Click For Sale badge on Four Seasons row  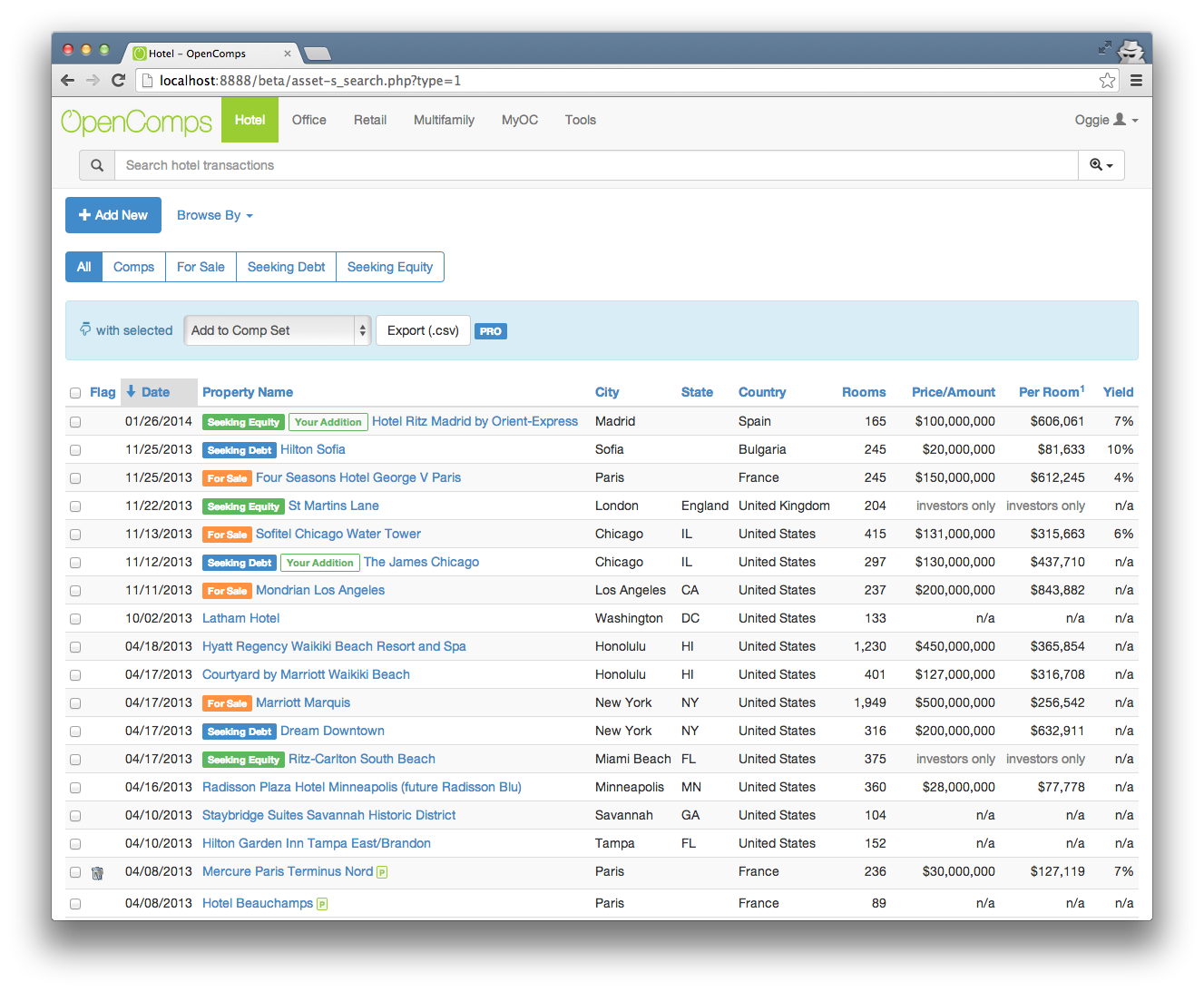pyautogui.click(x=227, y=478)
